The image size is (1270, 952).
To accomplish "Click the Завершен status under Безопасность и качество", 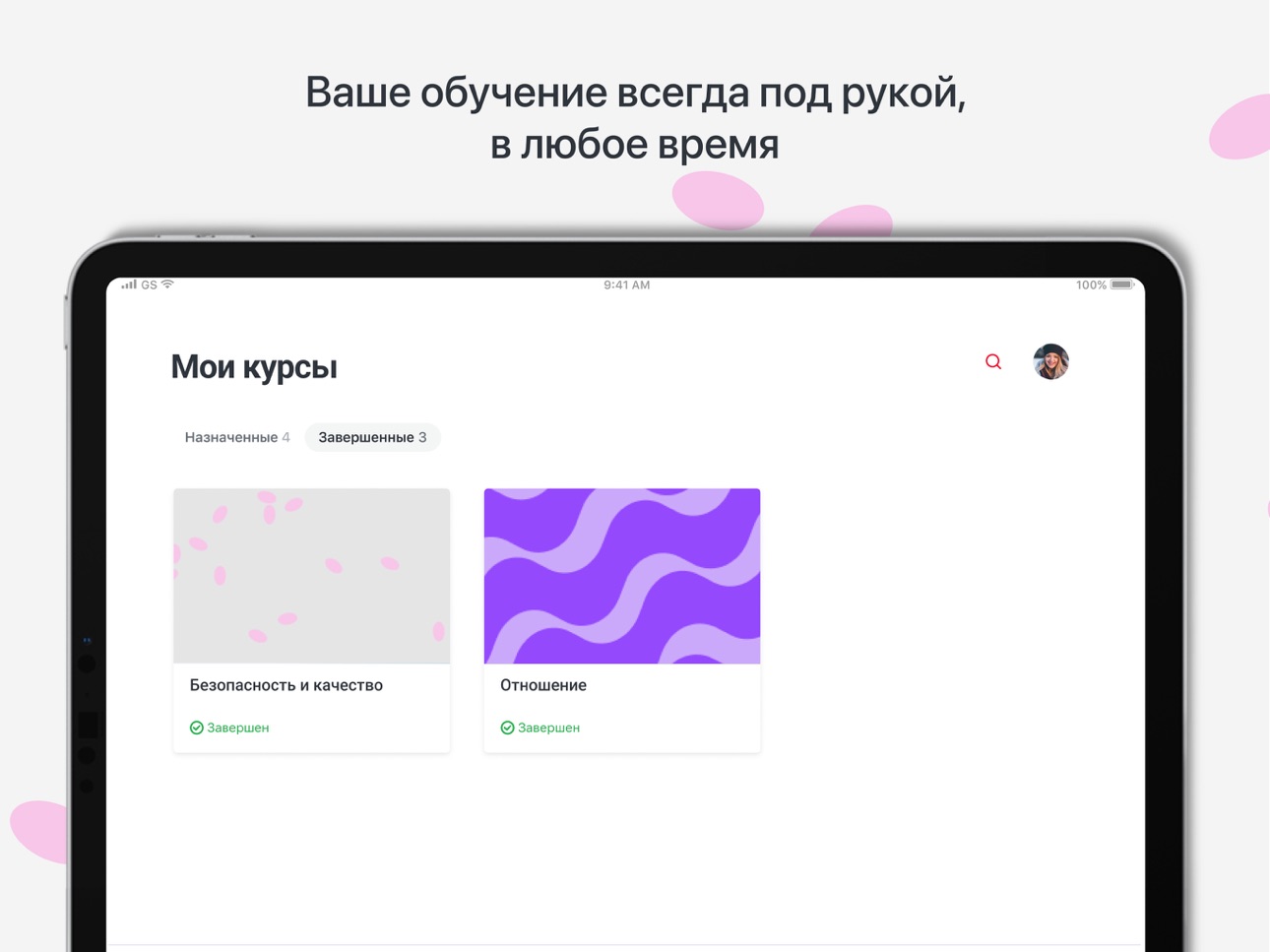I will [229, 728].
